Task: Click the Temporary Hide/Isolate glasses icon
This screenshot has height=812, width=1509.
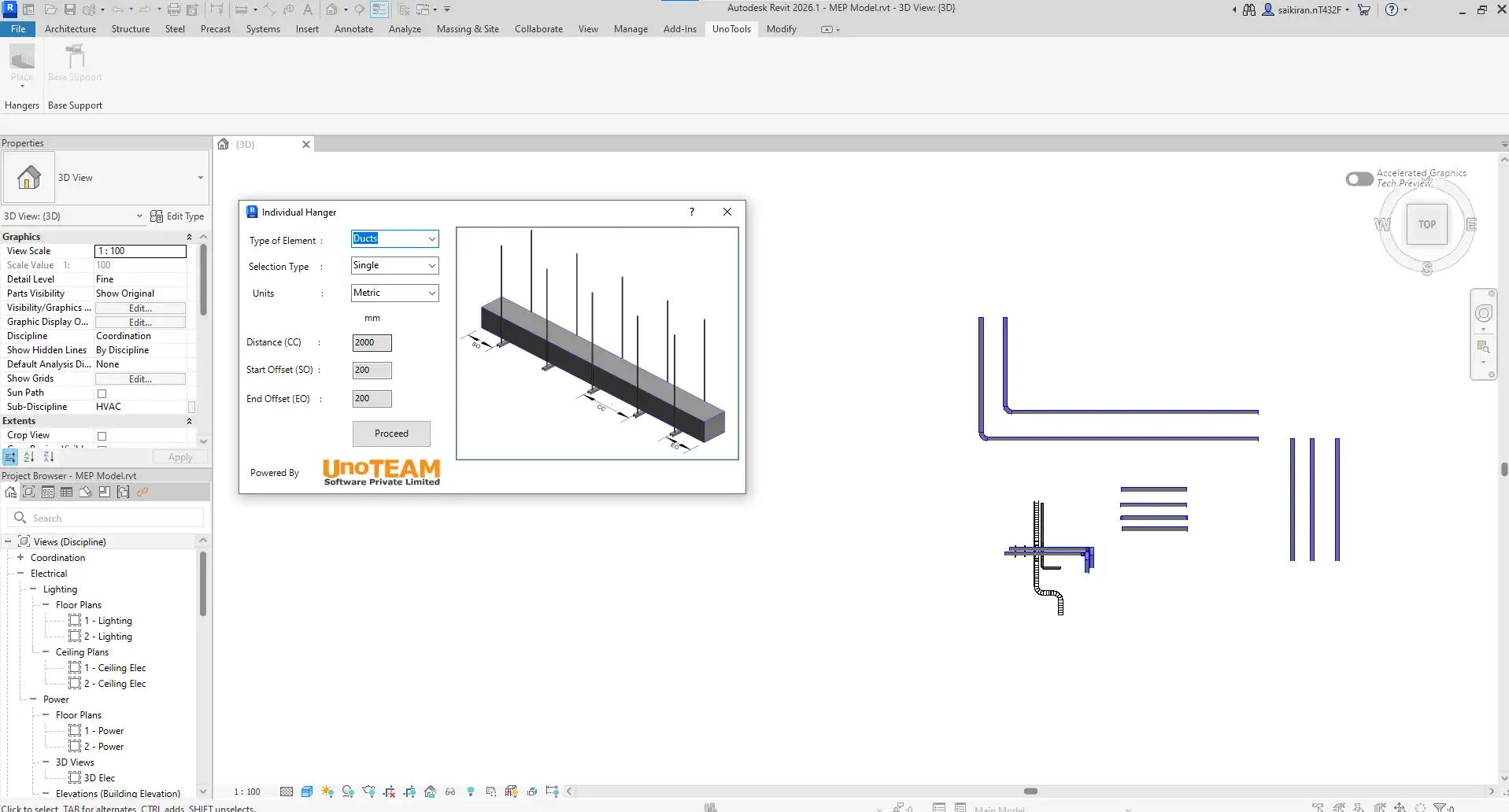Action: 450,792
